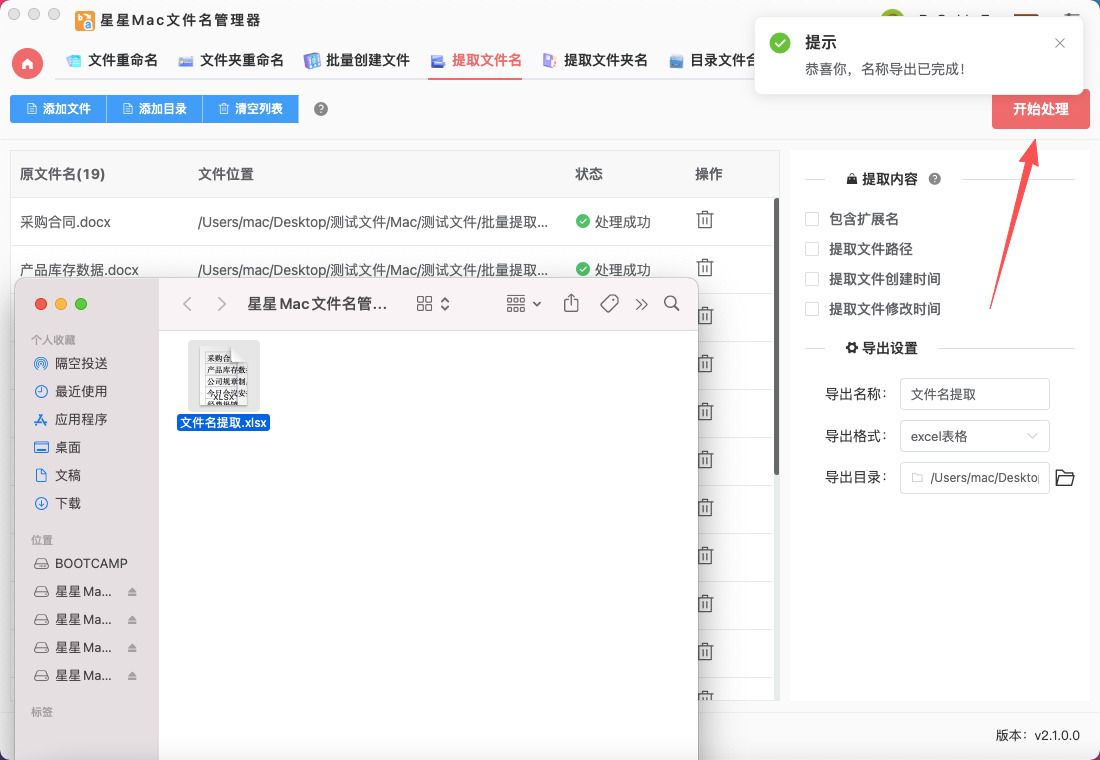The image size is (1100, 760).
Task: Switch to the 文件夹重命名 tab
Action: (x=231, y=60)
